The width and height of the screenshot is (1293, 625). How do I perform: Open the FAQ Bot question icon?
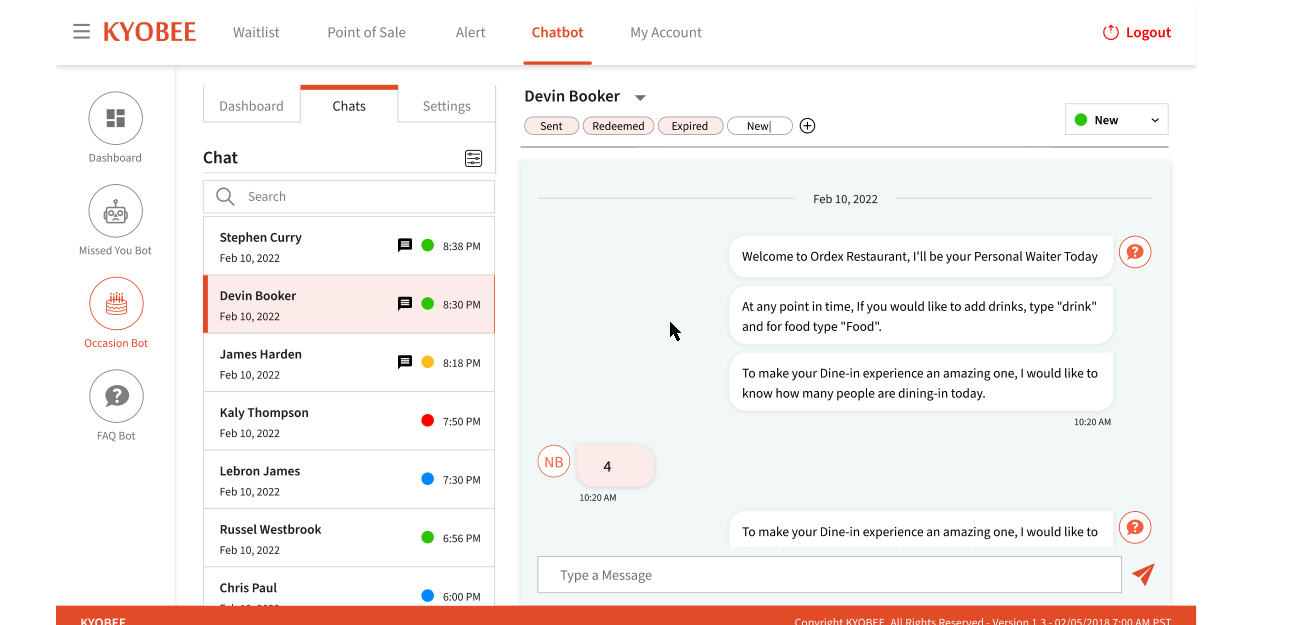coord(116,396)
